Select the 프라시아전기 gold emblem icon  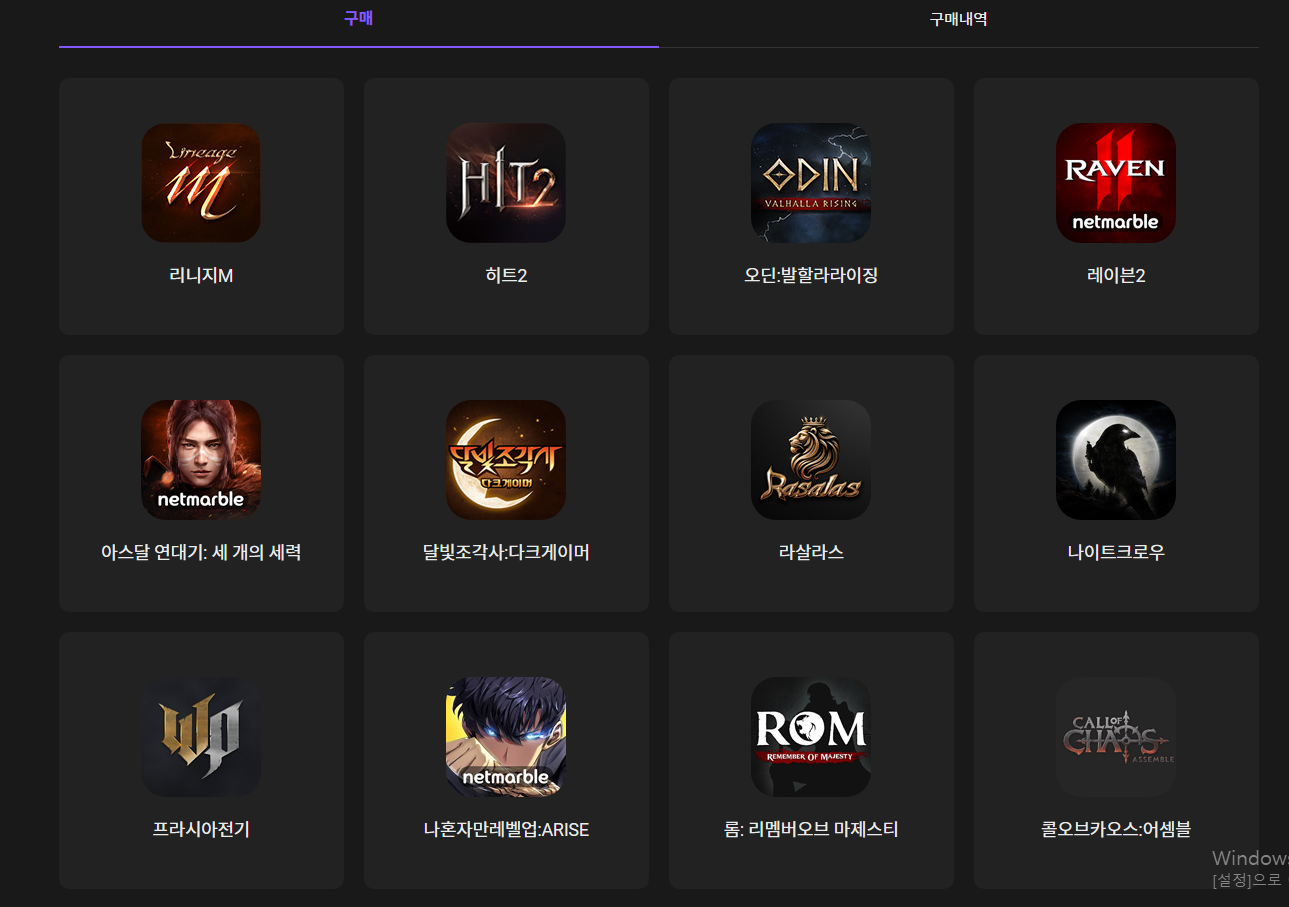tap(201, 737)
